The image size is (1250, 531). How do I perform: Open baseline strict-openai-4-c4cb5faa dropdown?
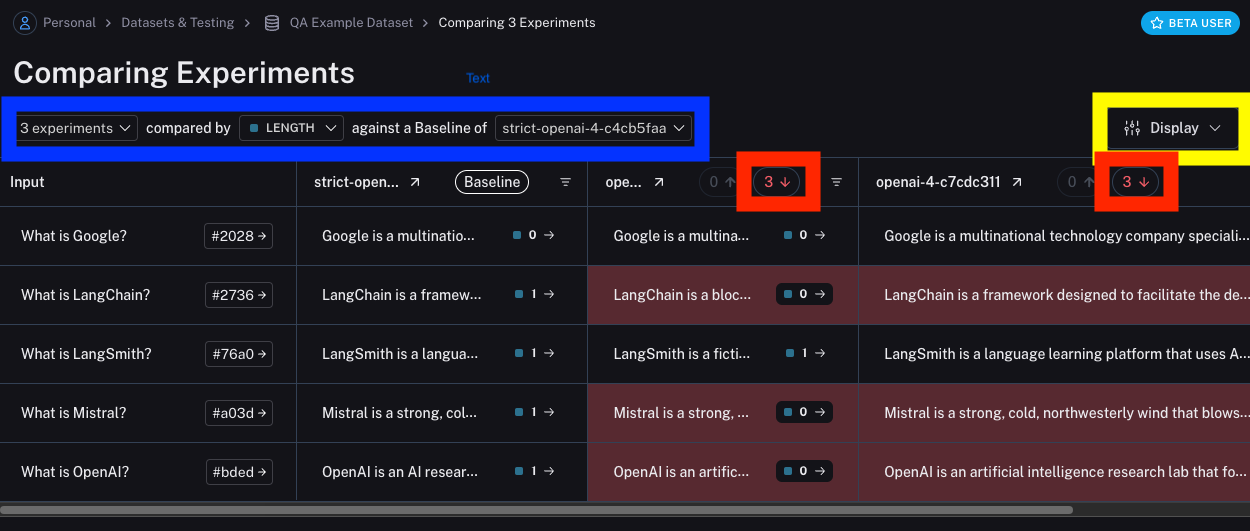pos(594,128)
